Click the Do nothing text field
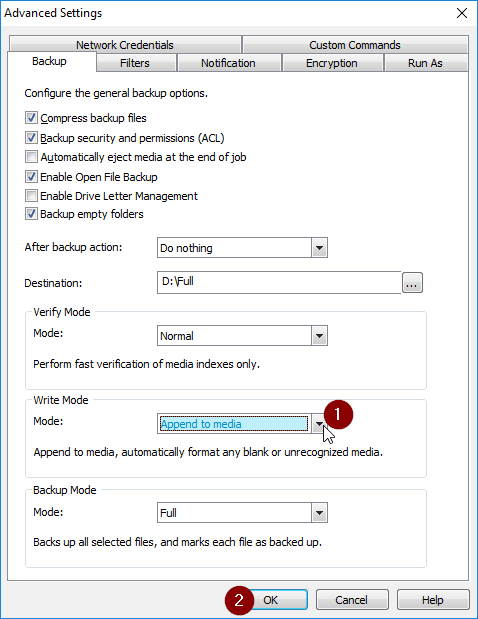 tap(234, 248)
